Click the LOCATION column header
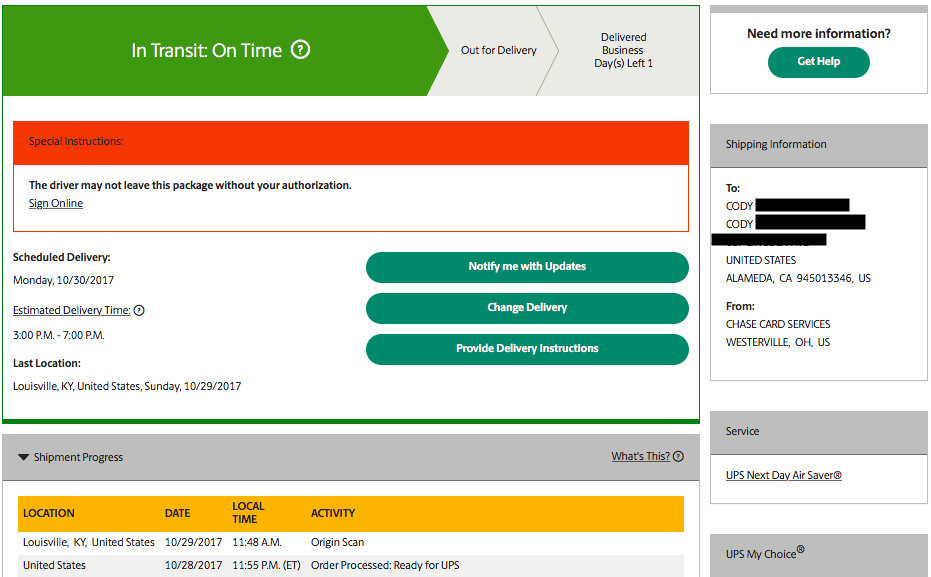Viewport: 931px width, 577px height. pos(49,513)
